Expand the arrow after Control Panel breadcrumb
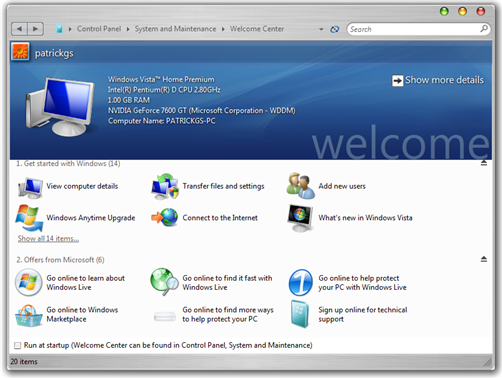The height and width of the screenshot is (378, 502). point(128,29)
